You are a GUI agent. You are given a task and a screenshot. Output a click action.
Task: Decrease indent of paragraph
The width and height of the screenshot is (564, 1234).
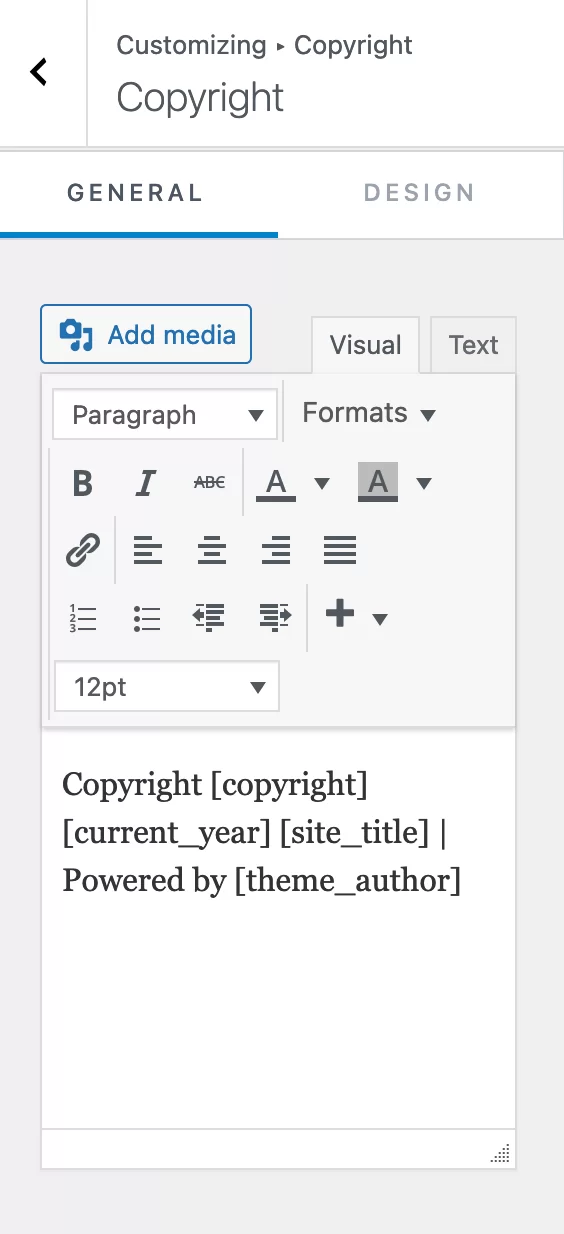(x=209, y=618)
